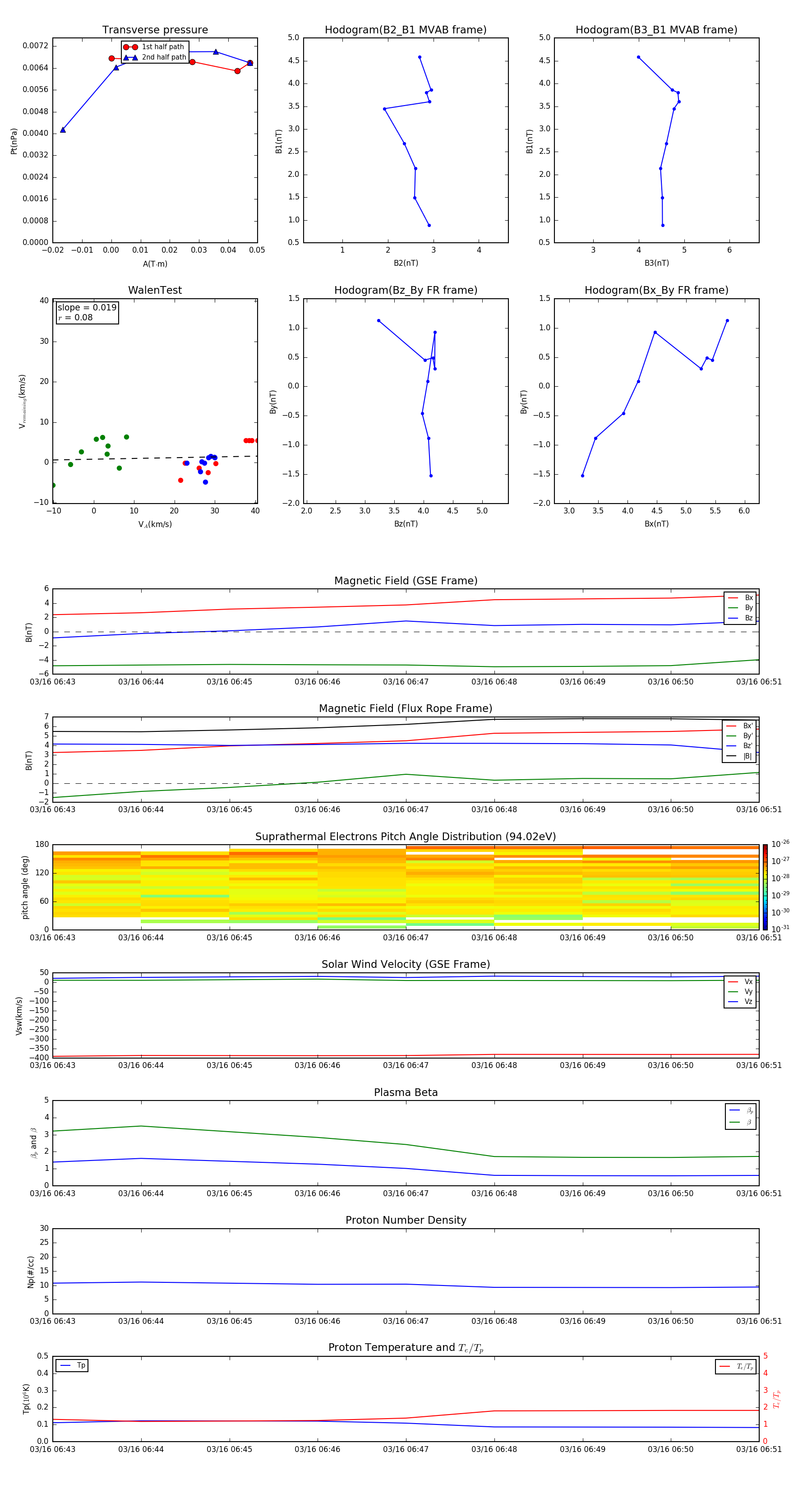The width and height of the screenshot is (812, 1489).
Task: Click the |B| legend entry in Flux Rope plot
Action: [x=739, y=756]
